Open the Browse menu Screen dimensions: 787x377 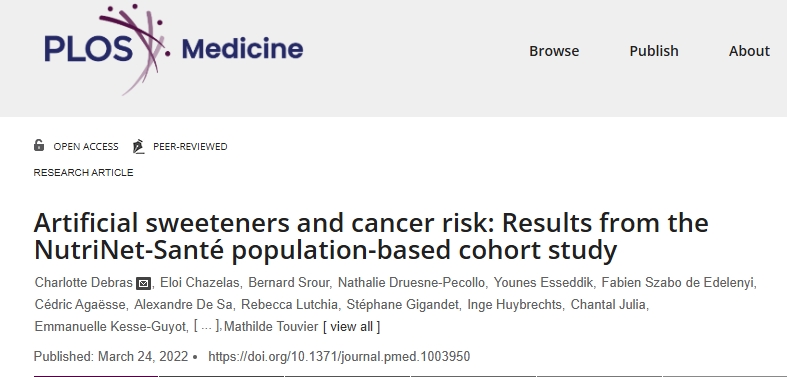click(554, 51)
